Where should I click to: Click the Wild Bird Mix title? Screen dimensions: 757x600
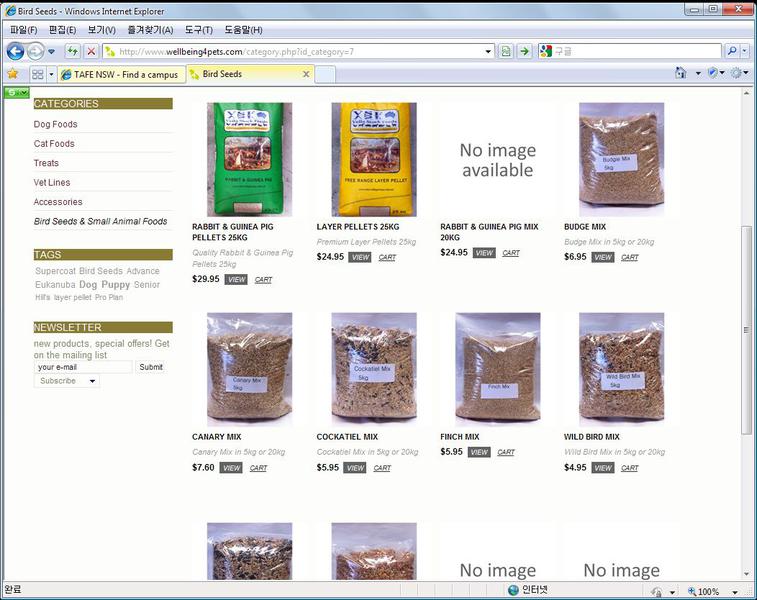click(591, 437)
